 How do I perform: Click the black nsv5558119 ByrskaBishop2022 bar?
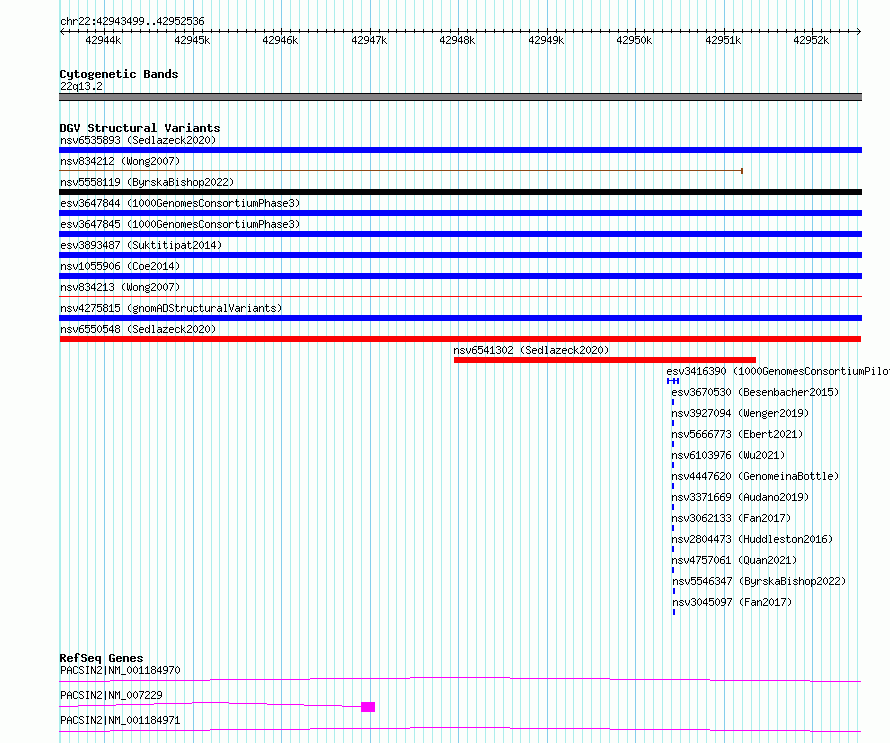tap(460, 192)
